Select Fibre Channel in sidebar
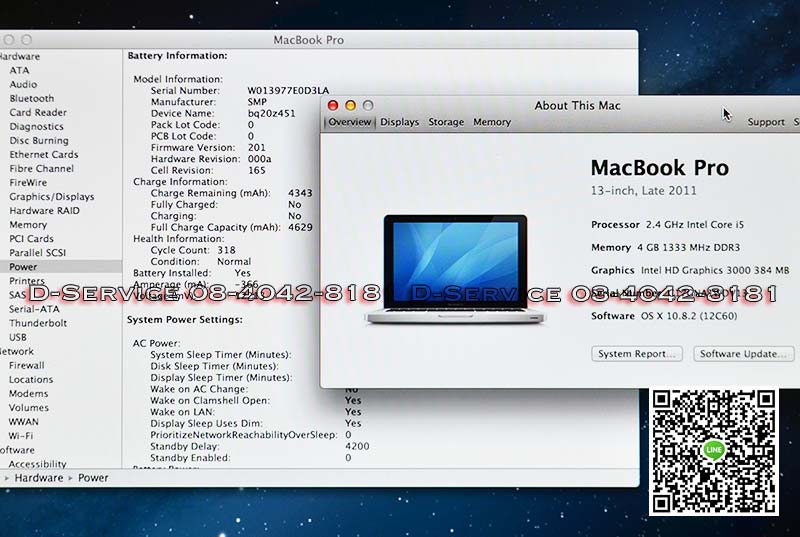 41,168
